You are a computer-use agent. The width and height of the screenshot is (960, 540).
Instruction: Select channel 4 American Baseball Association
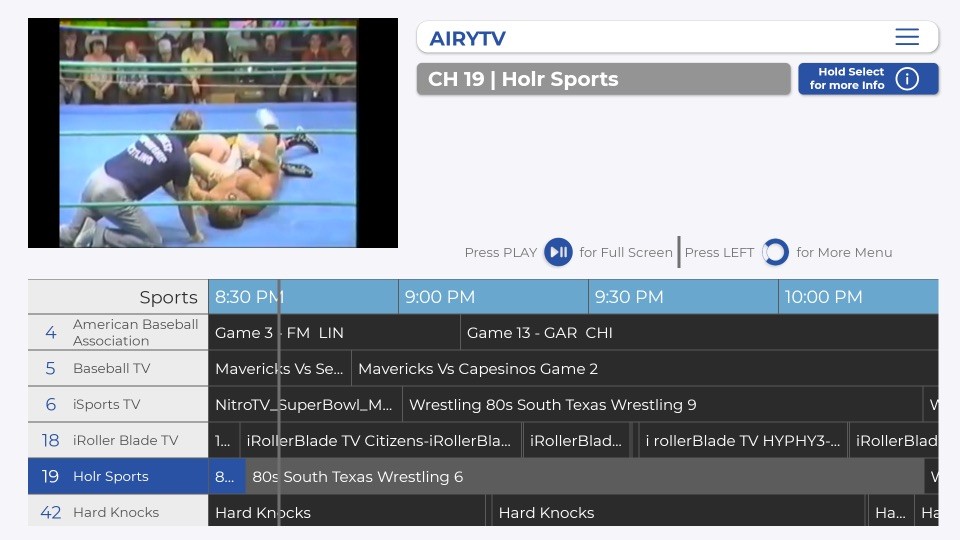(118, 332)
